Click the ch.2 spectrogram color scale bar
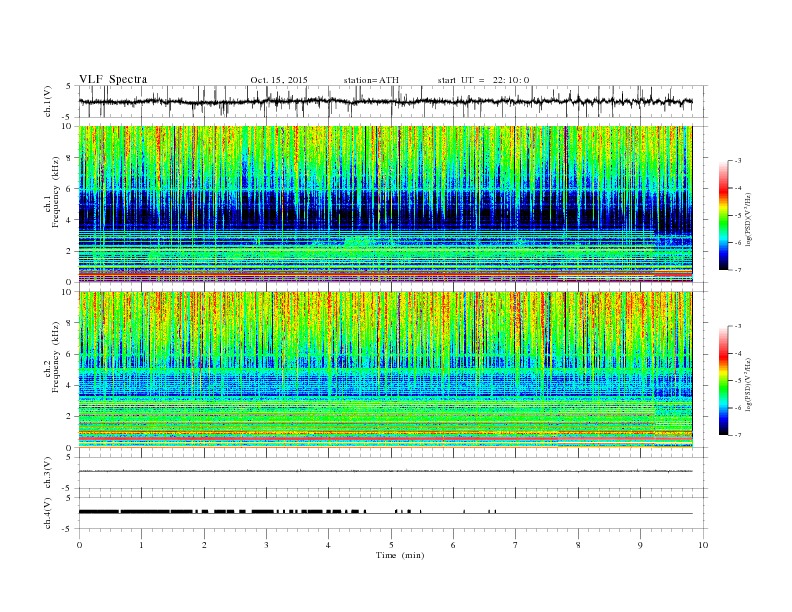 tap(724, 381)
